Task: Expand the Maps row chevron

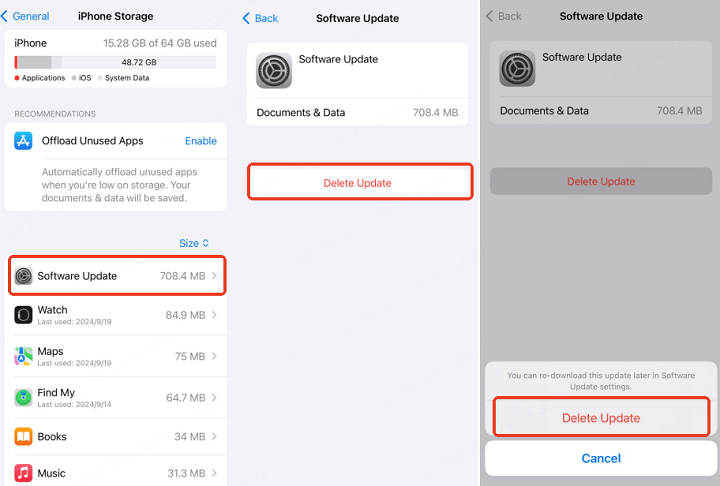Action: (x=215, y=356)
